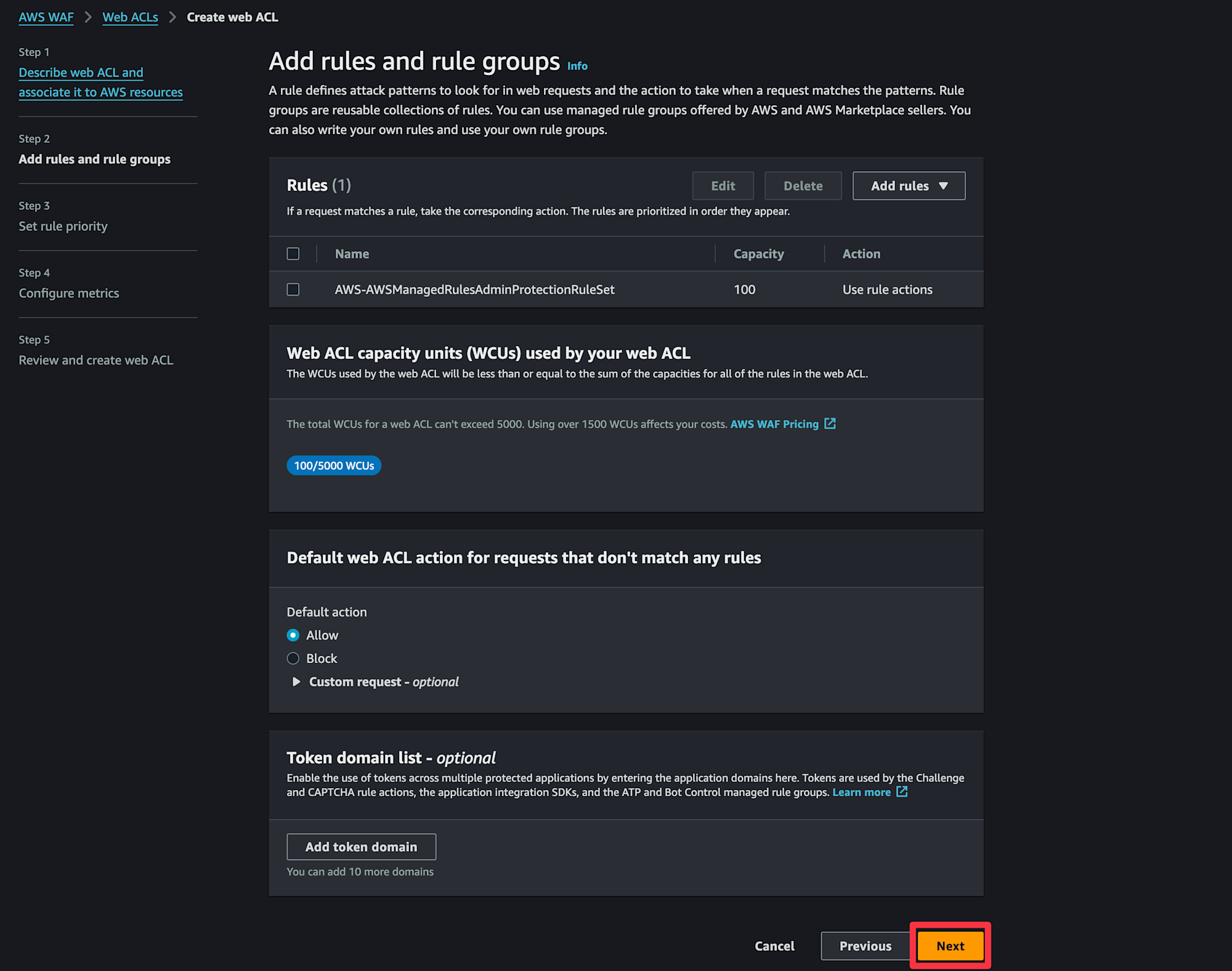The height and width of the screenshot is (971, 1232).
Task: Go to Step 1 Describe web ACL
Action: click(100, 82)
